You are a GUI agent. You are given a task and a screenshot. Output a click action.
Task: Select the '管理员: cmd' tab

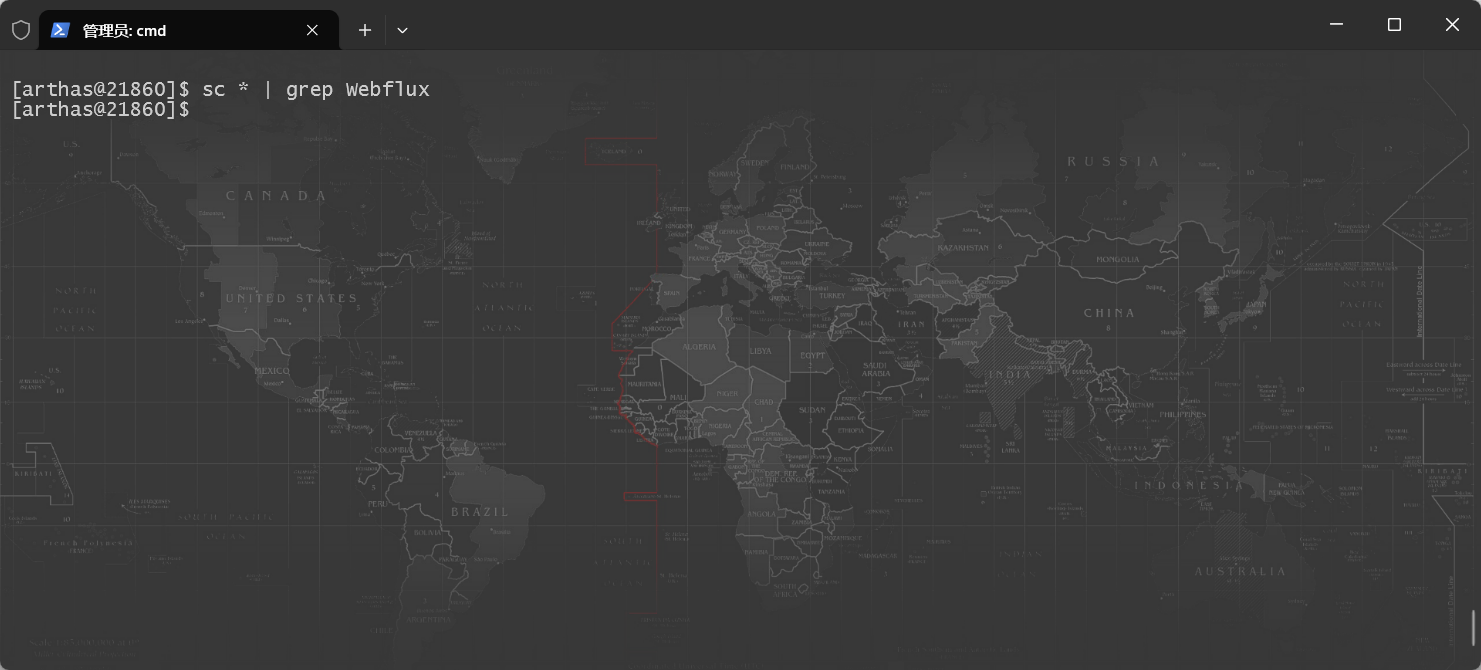click(x=188, y=30)
